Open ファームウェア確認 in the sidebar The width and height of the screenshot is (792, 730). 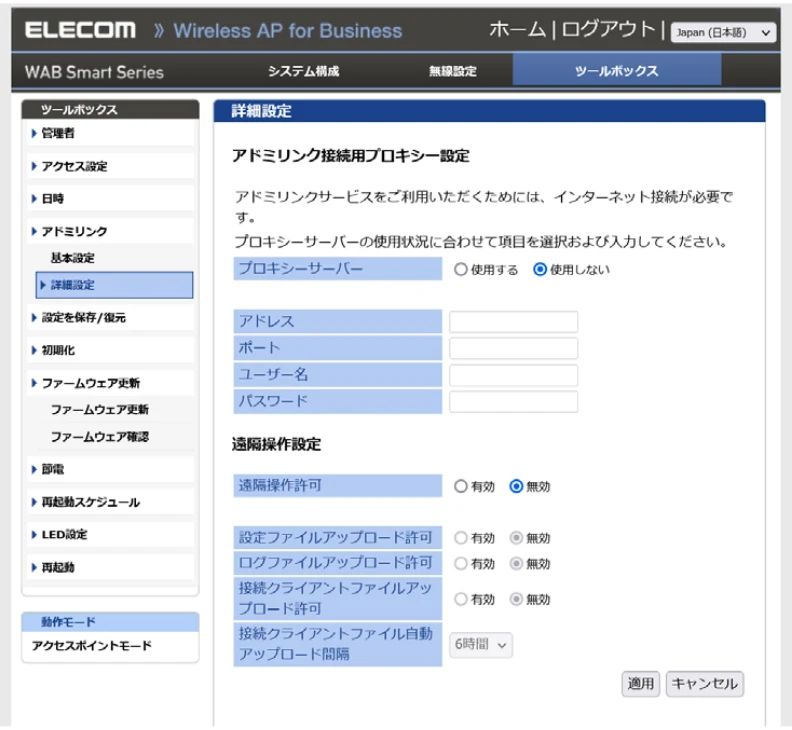tap(100, 437)
